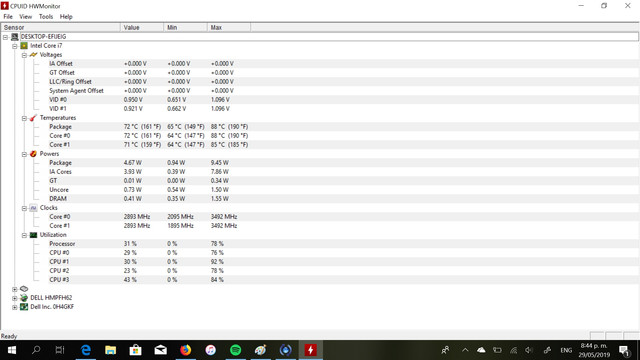Open File Explorer from taskbar
Image resolution: width=640 pixels, height=360 pixels.
click(x=111, y=350)
